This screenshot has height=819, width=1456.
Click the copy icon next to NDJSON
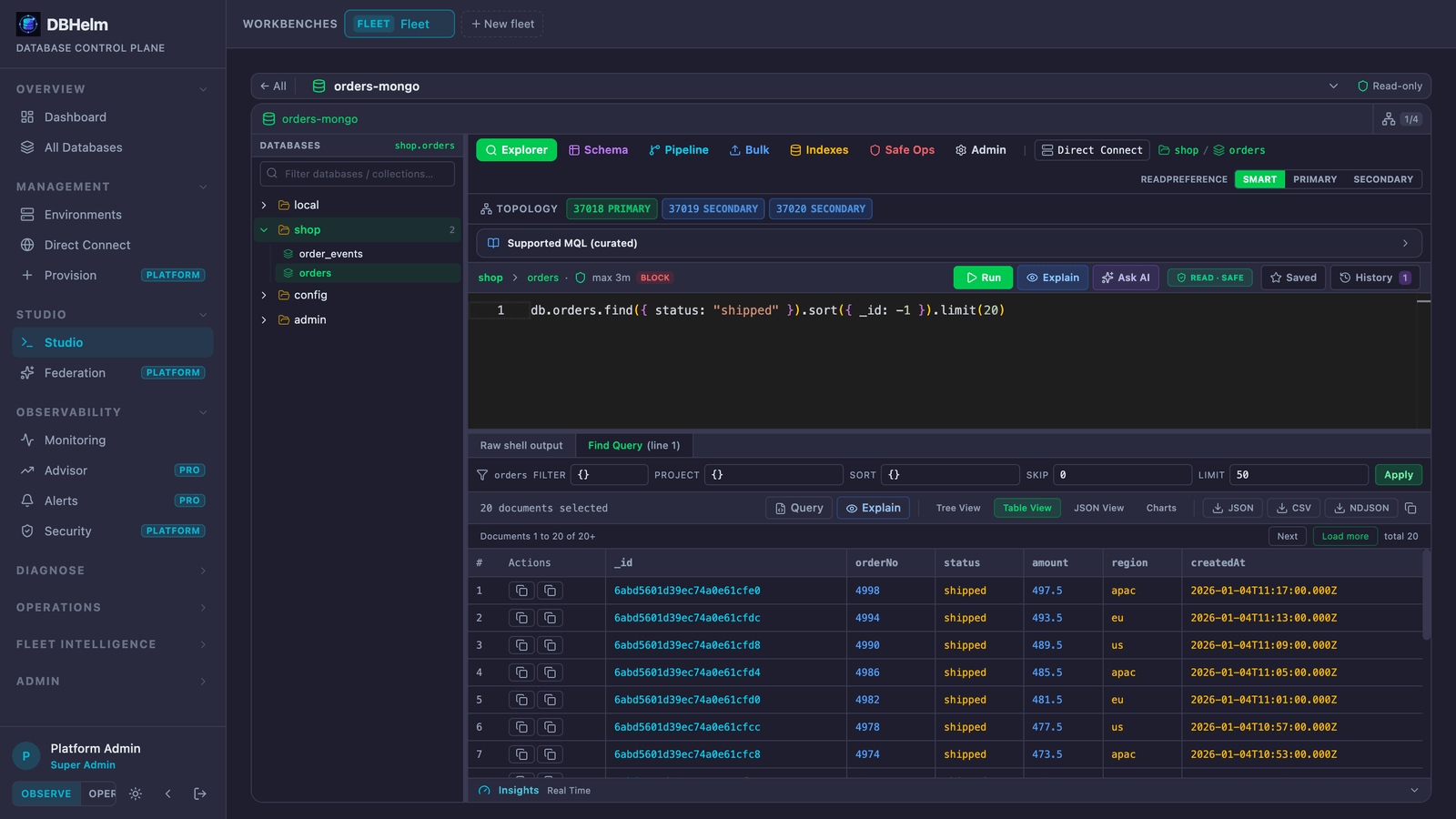(1410, 508)
